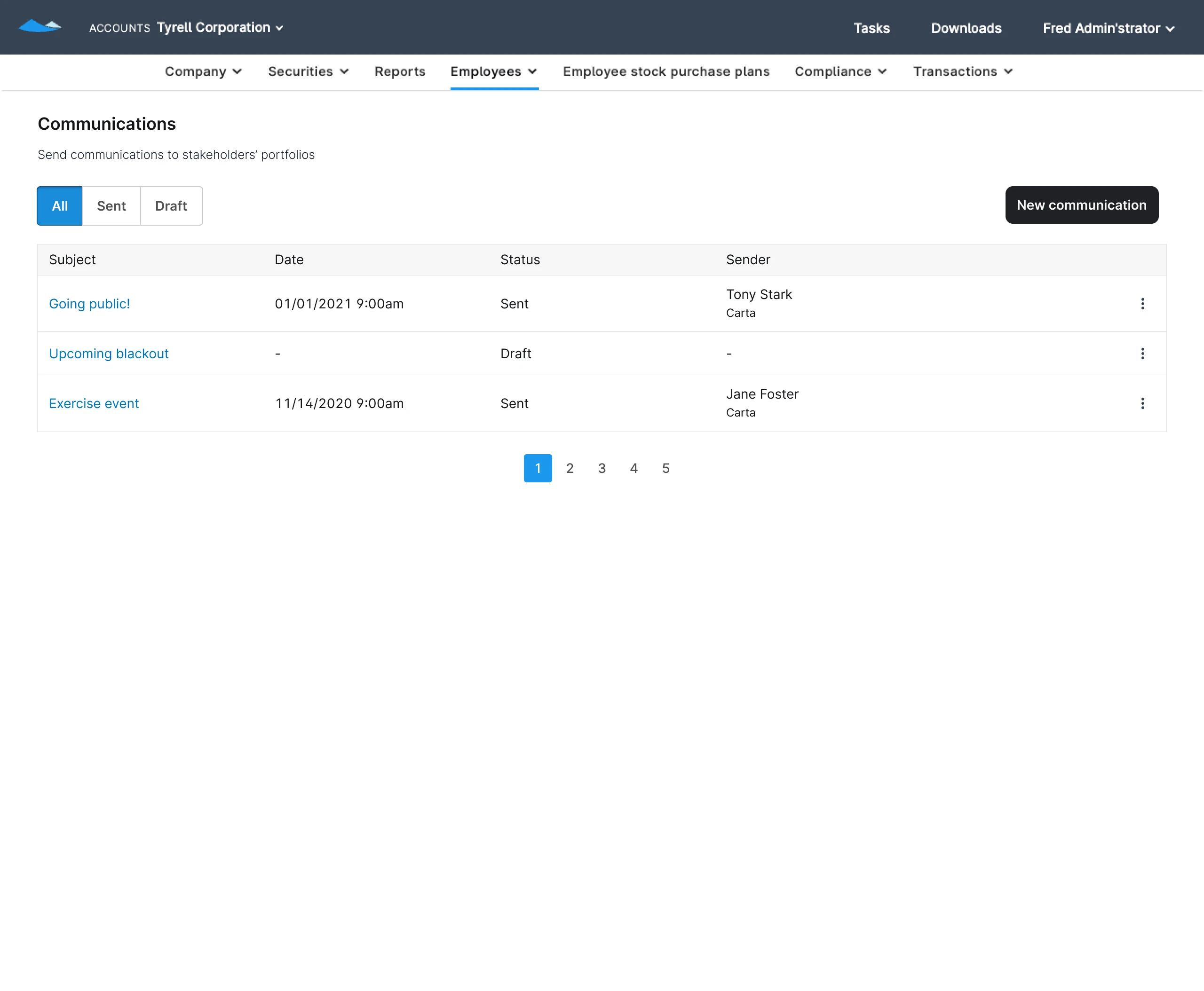Click the Subject column header
The width and height of the screenshot is (1204, 991).
(x=72, y=260)
